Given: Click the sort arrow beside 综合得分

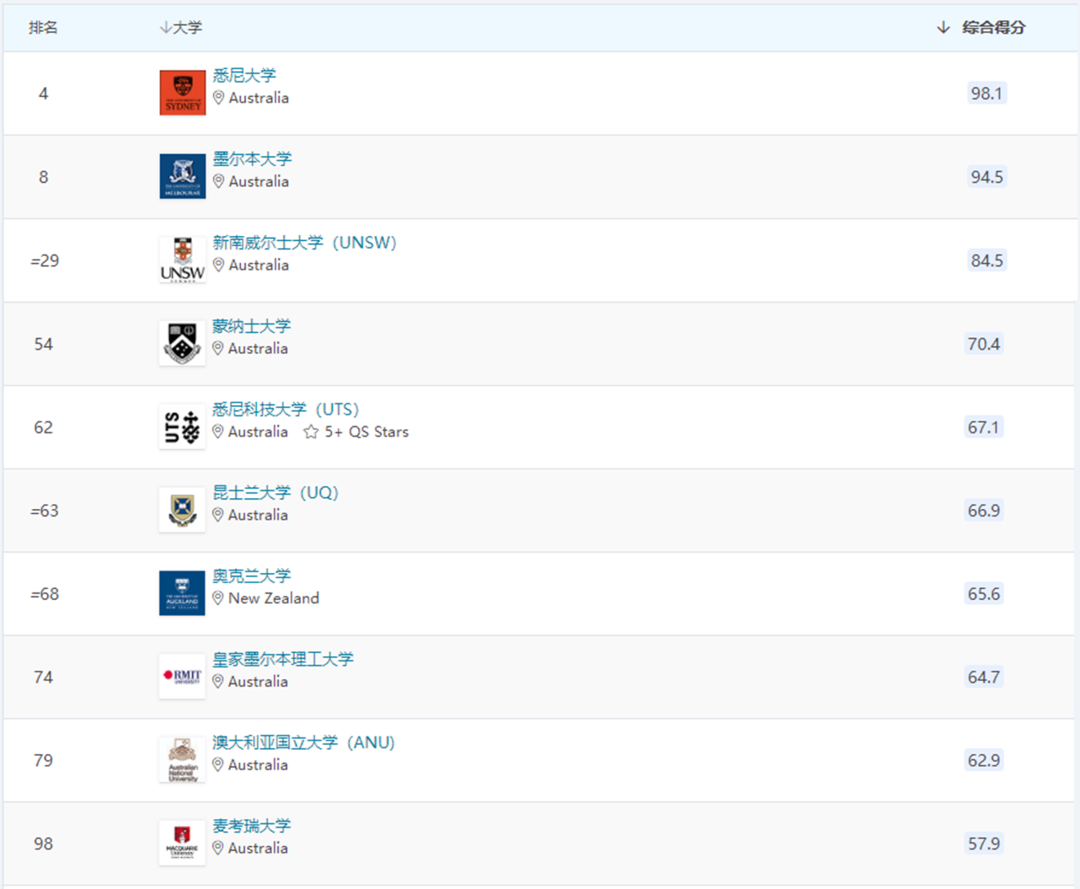Looking at the screenshot, I should pyautogui.click(x=941, y=27).
